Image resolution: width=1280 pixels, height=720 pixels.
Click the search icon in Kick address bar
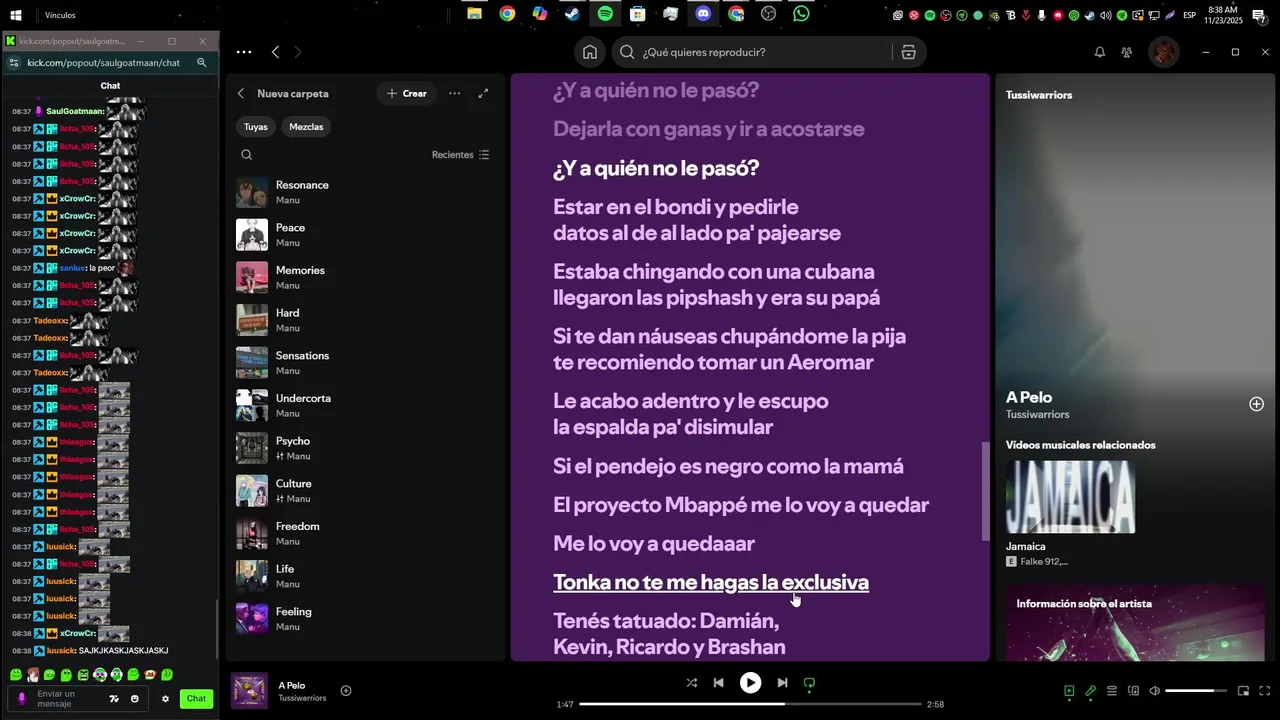click(x=201, y=62)
